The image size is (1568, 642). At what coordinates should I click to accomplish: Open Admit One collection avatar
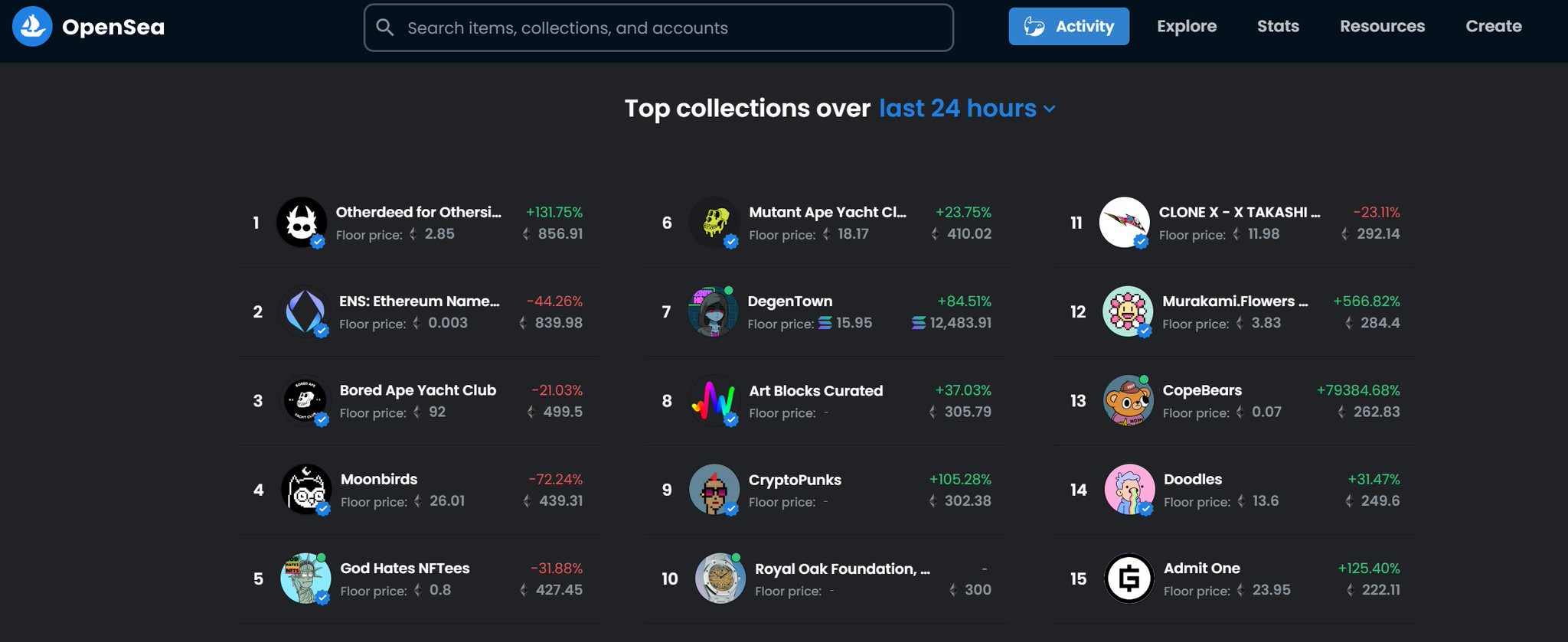pyautogui.click(x=1129, y=578)
